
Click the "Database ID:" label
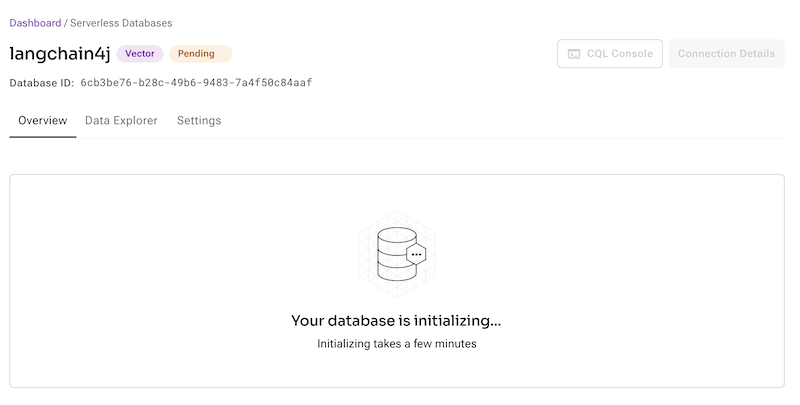(x=41, y=83)
